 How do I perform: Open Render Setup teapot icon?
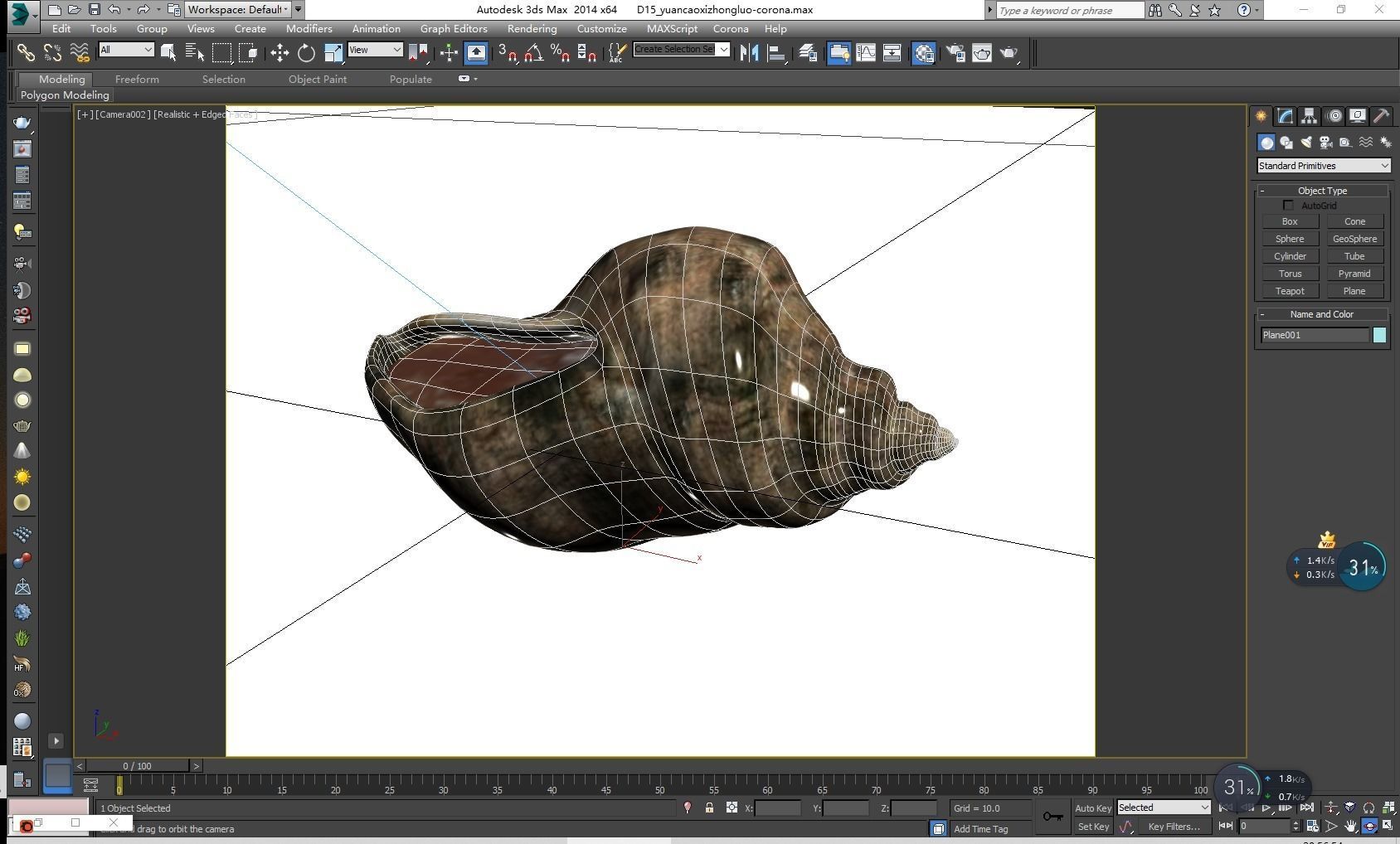pyautogui.click(x=955, y=53)
